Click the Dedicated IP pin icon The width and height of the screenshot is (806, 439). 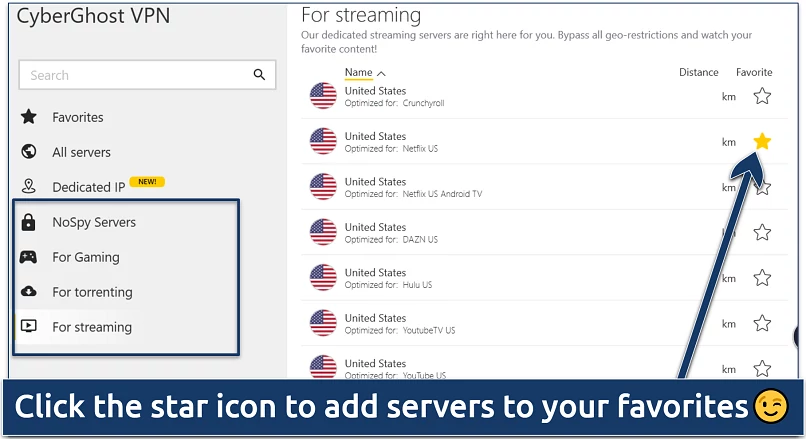click(x=29, y=186)
